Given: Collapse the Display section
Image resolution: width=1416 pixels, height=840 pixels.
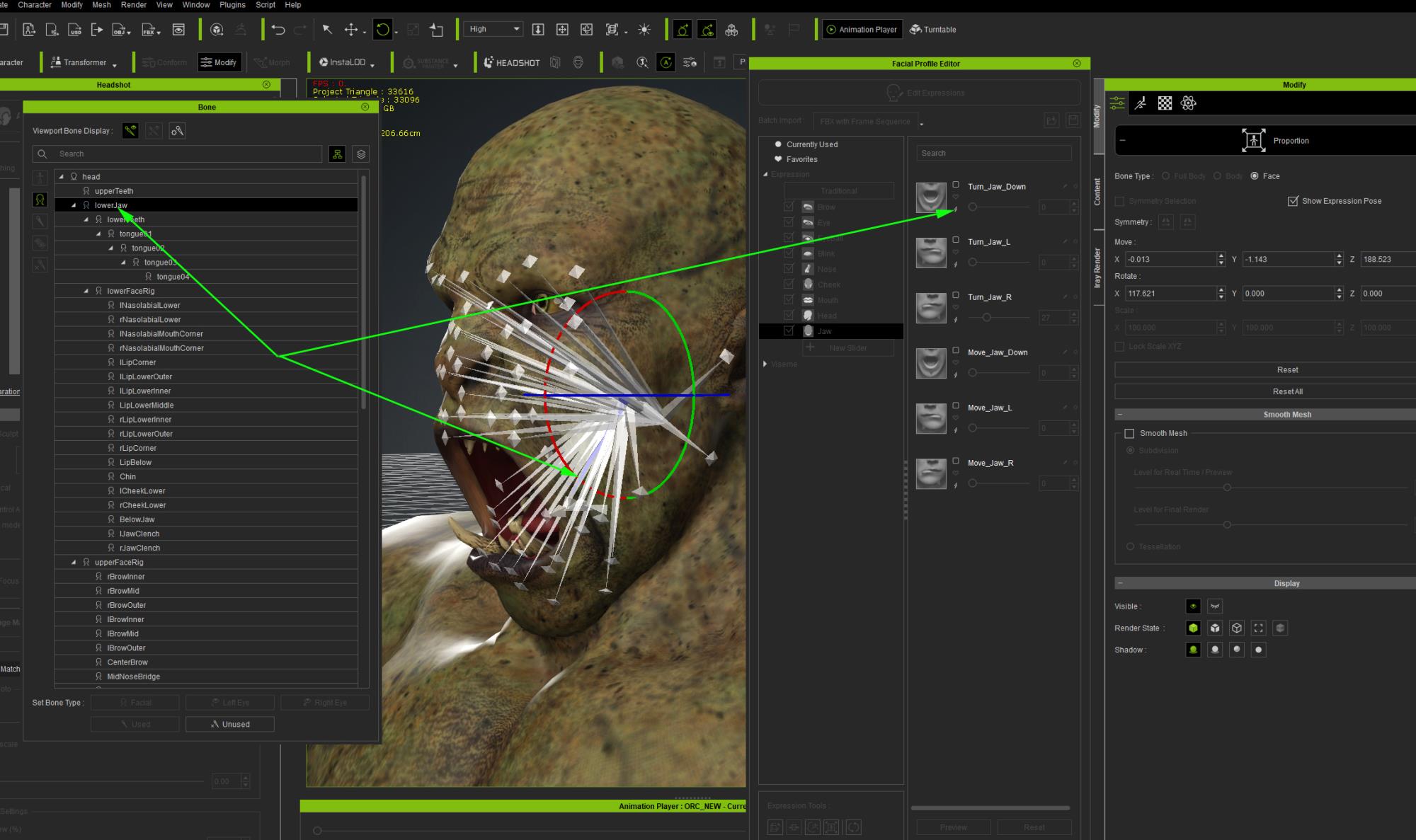Looking at the screenshot, I should pyautogui.click(x=1120, y=584).
